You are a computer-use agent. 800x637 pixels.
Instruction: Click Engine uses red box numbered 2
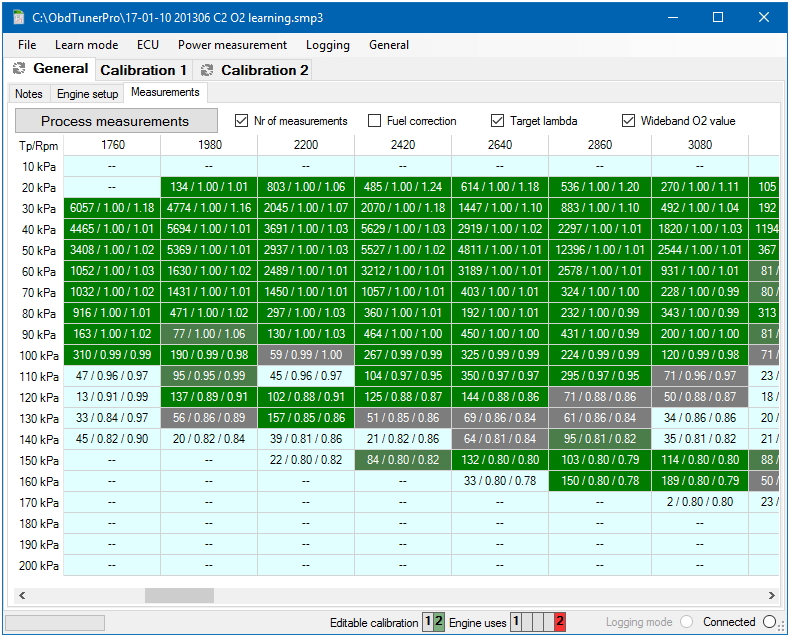tap(560, 622)
